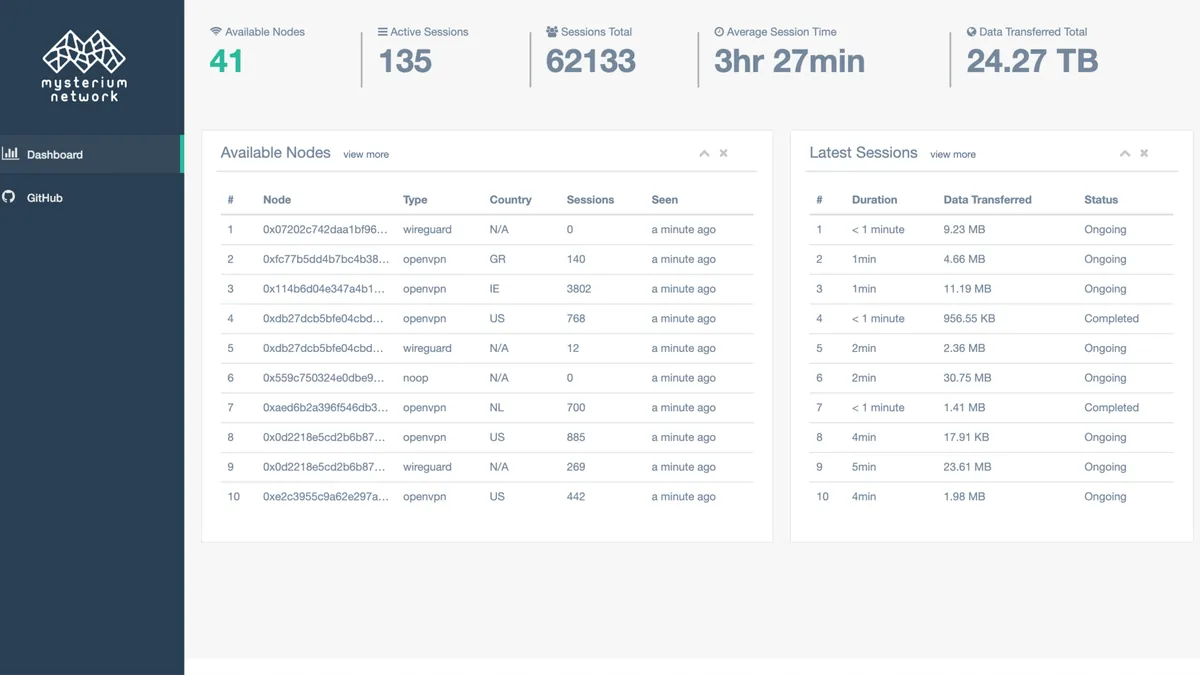Click the Sessions Total users icon

click(x=552, y=32)
